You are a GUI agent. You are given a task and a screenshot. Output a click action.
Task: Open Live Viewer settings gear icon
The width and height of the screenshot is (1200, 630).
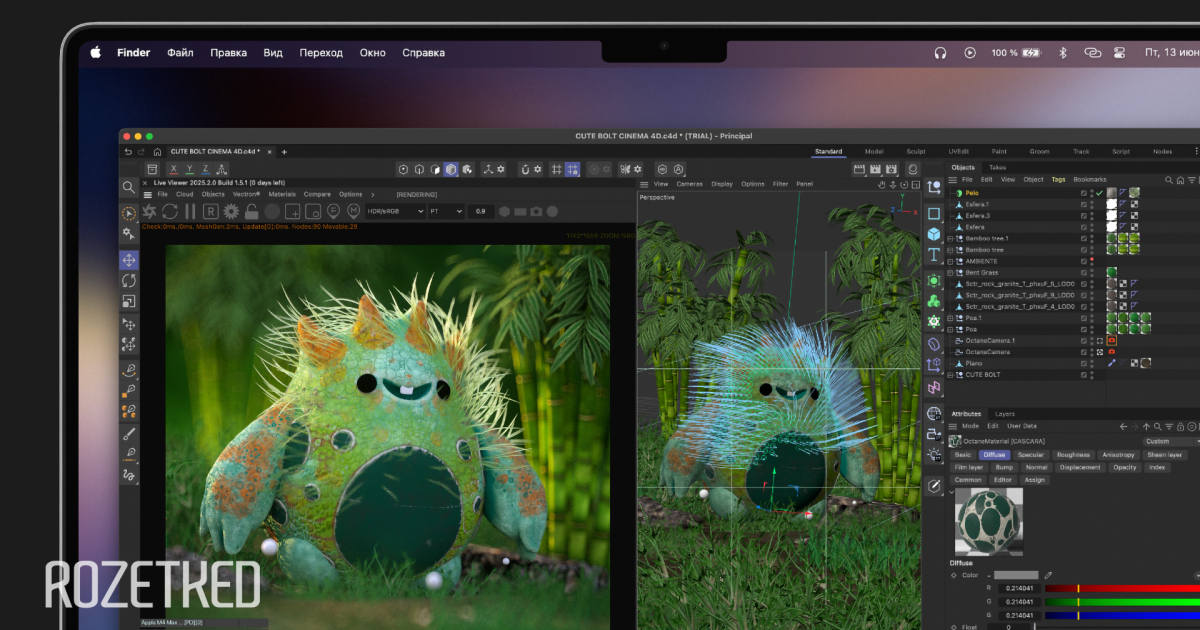point(231,211)
